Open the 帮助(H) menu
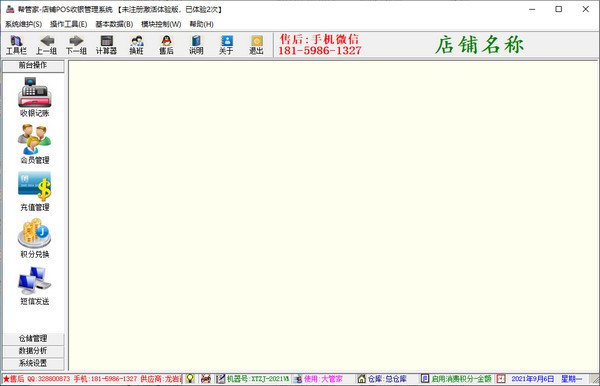600x386 pixels. (x=201, y=24)
